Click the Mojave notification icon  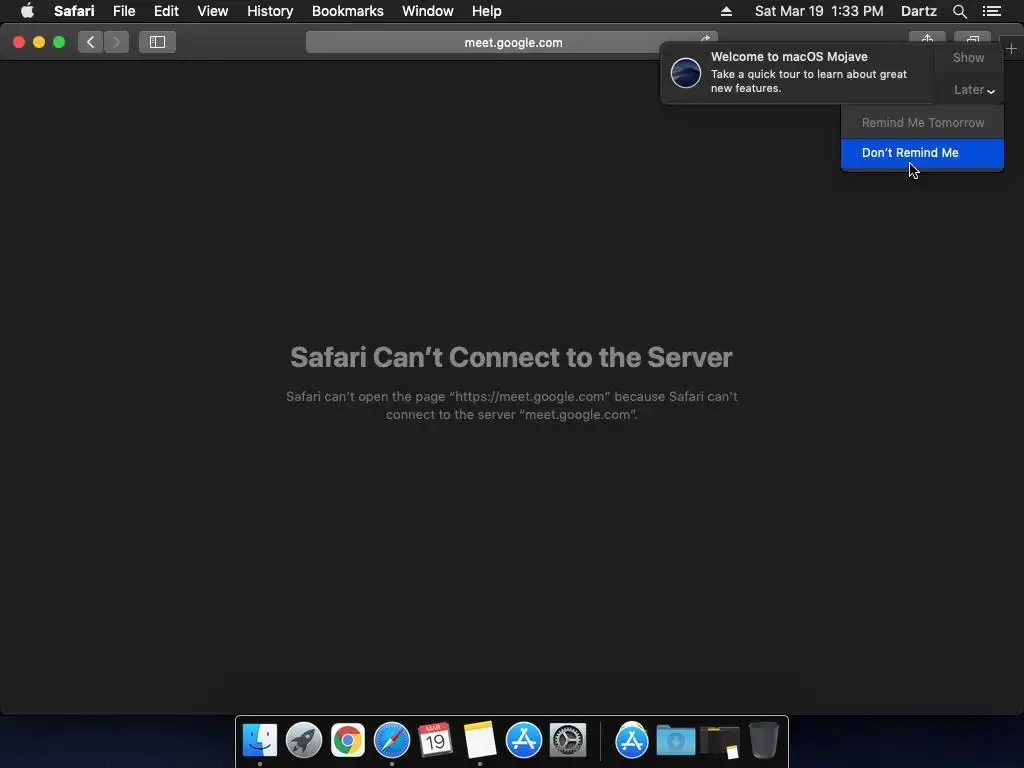(x=686, y=72)
